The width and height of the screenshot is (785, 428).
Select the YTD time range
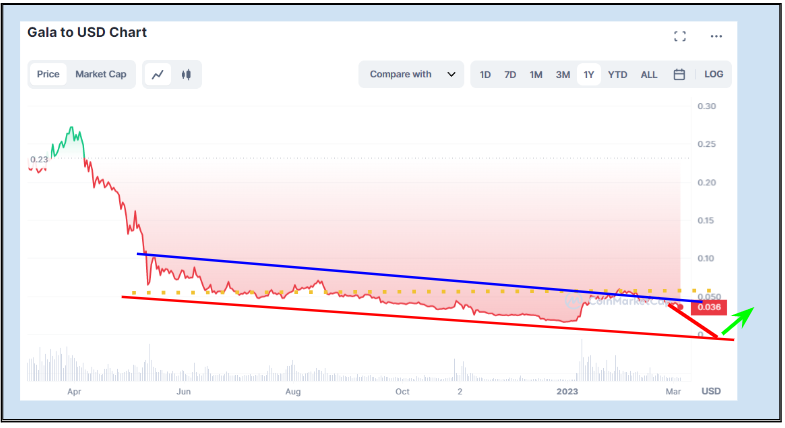(617, 75)
